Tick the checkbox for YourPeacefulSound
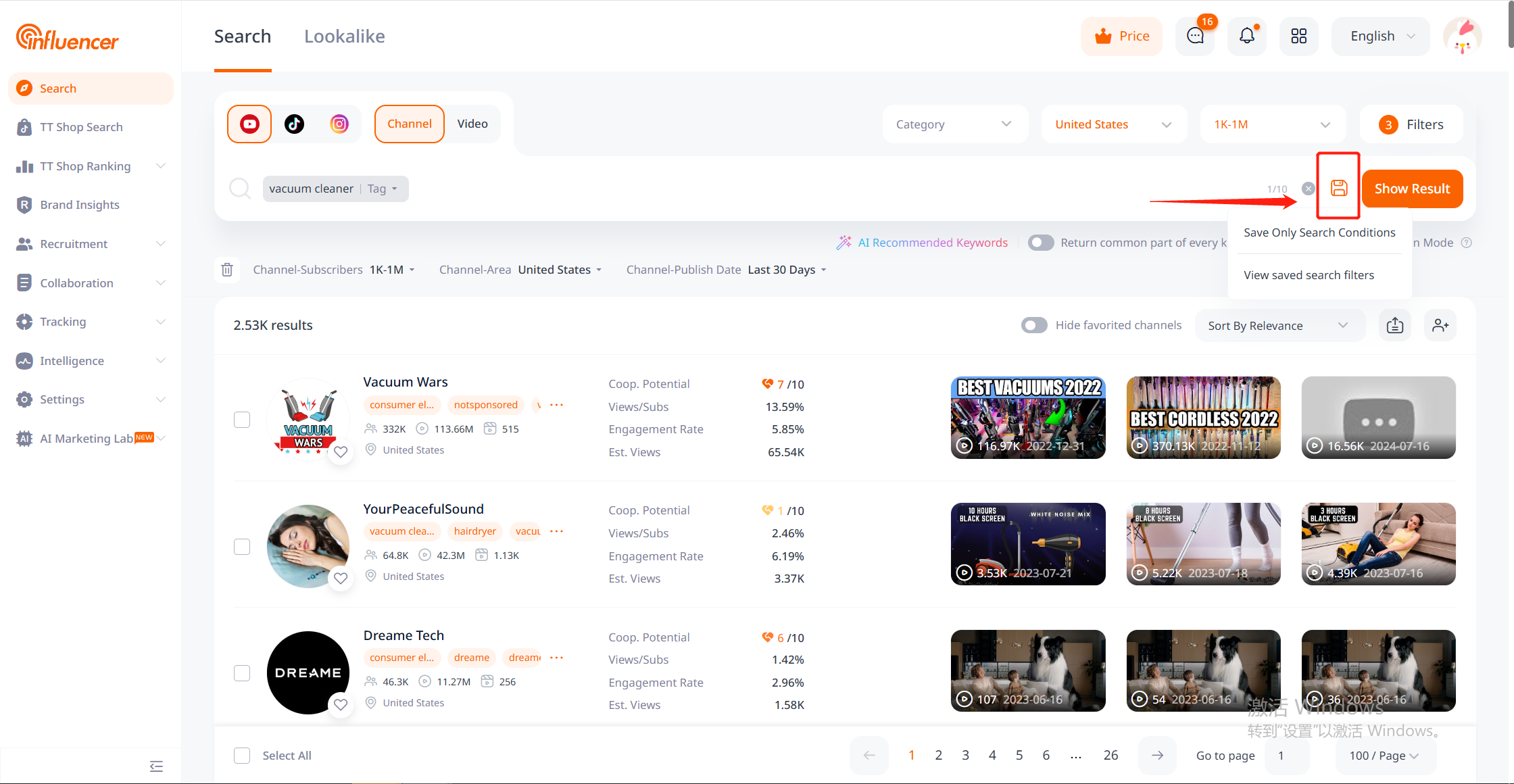The height and width of the screenshot is (784, 1514). tap(242, 546)
